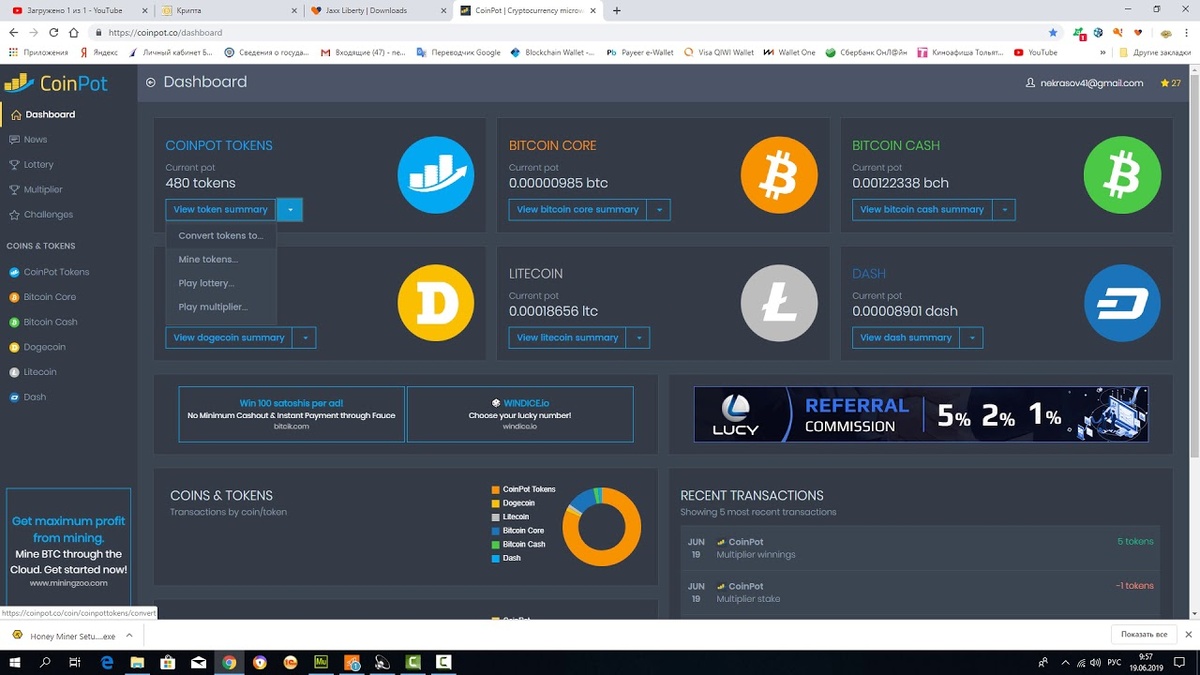The width and height of the screenshot is (1200, 675).
Task: Click the browser home icon
Action: tap(73, 32)
